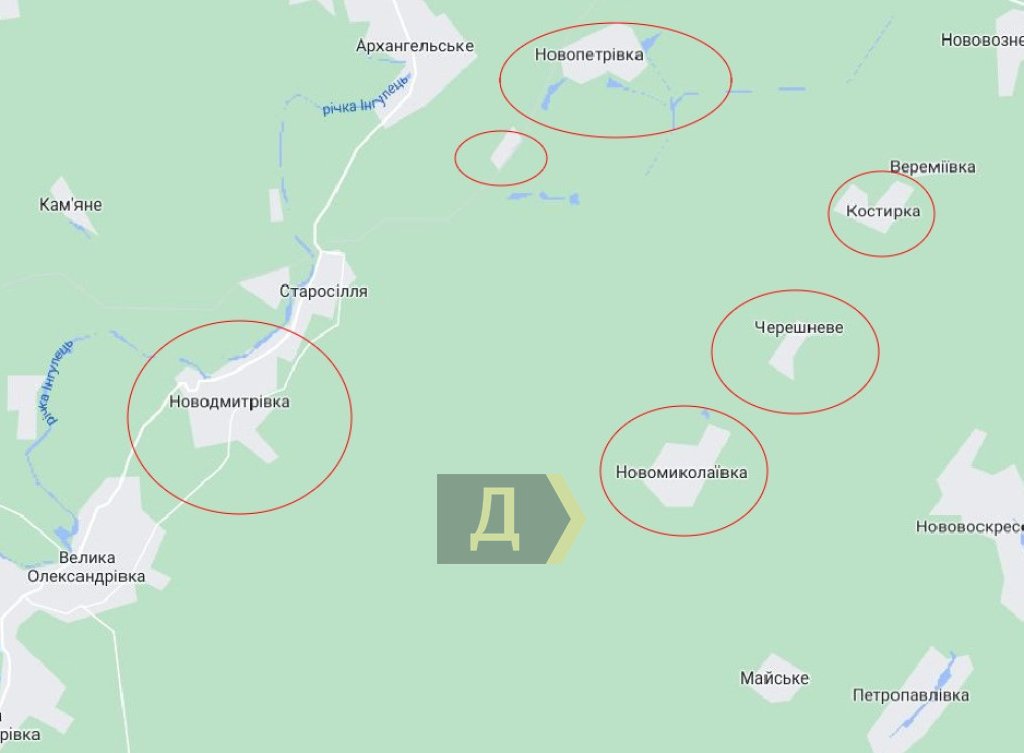Click the Майське village label

[774, 678]
